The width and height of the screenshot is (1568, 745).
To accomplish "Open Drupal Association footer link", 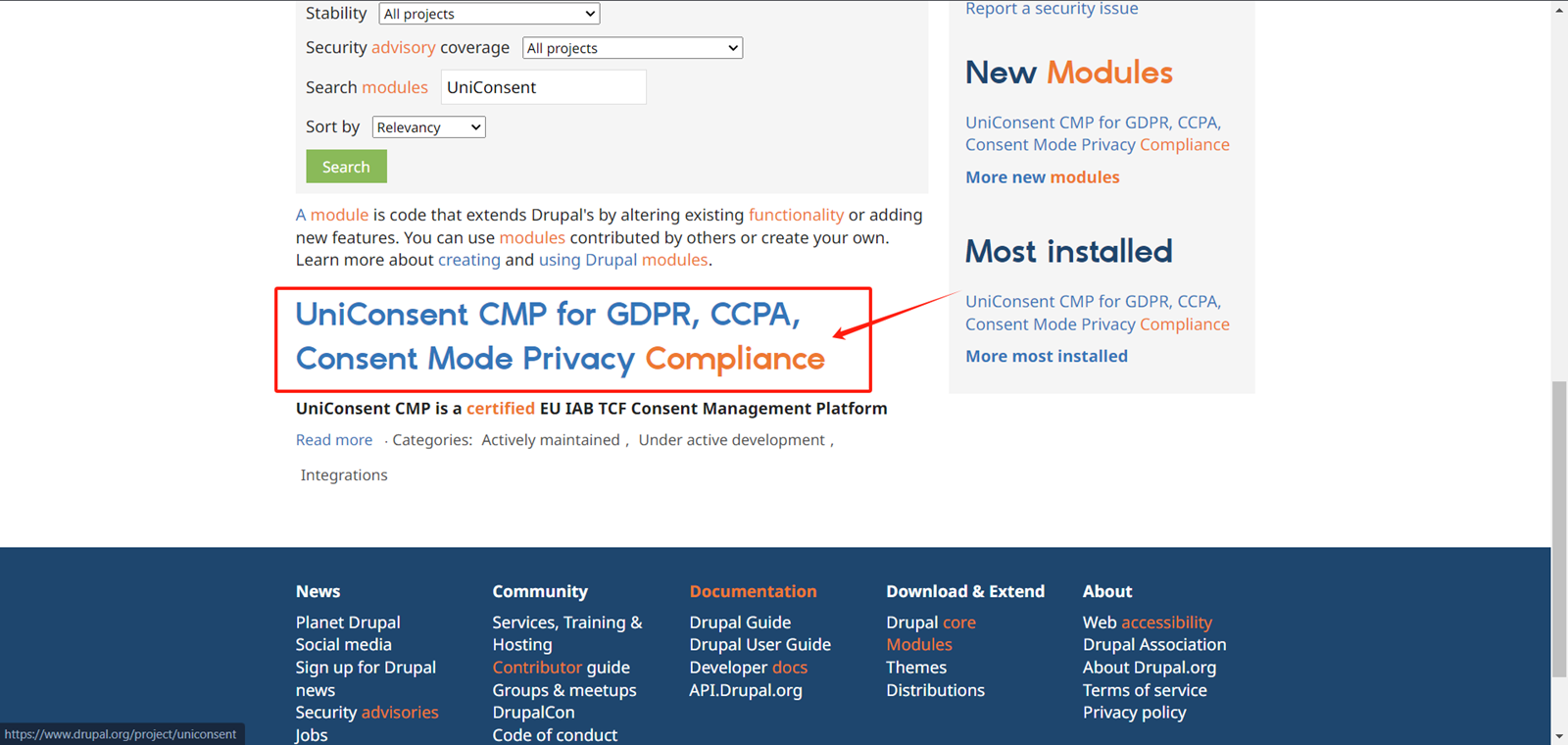I will pyautogui.click(x=1154, y=645).
